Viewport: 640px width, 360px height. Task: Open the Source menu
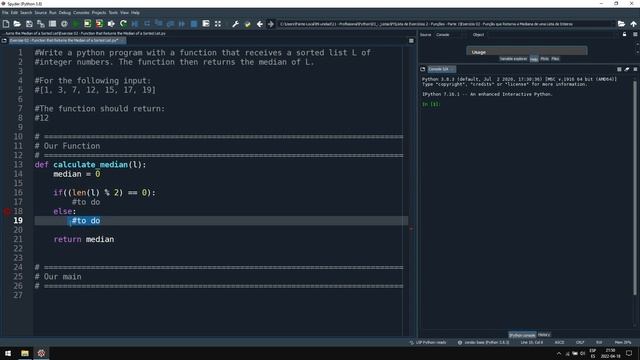pos(40,13)
